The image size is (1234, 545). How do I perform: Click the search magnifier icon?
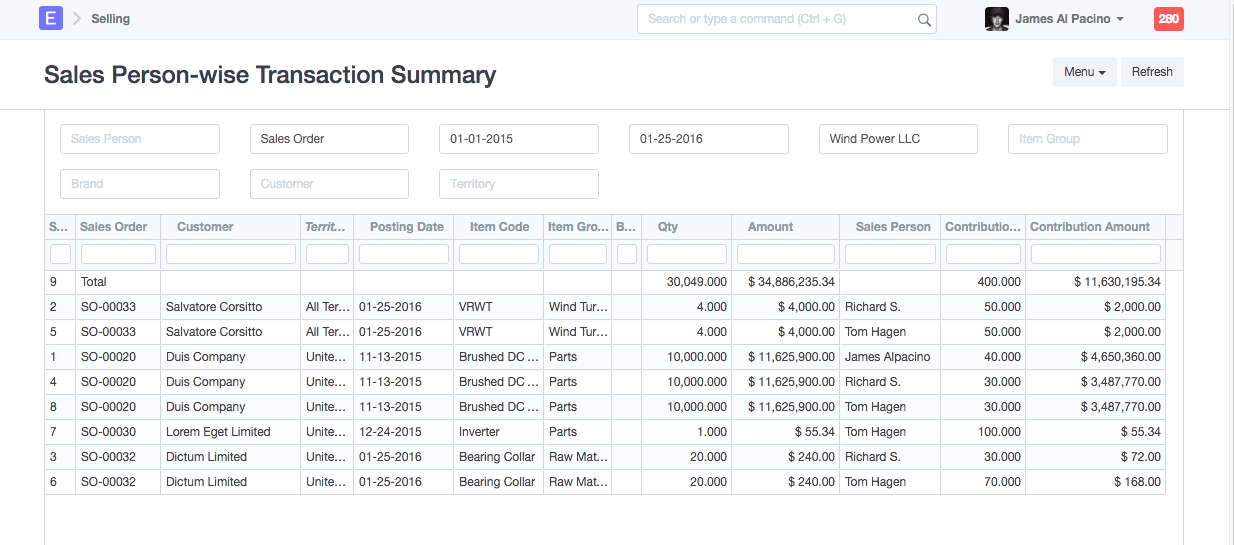(x=924, y=19)
